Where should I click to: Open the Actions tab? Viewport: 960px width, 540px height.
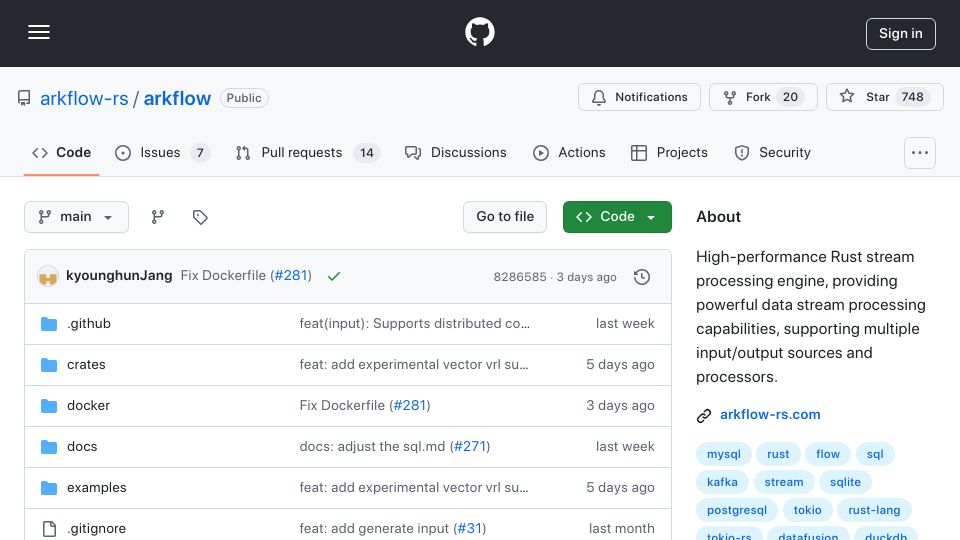click(569, 152)
